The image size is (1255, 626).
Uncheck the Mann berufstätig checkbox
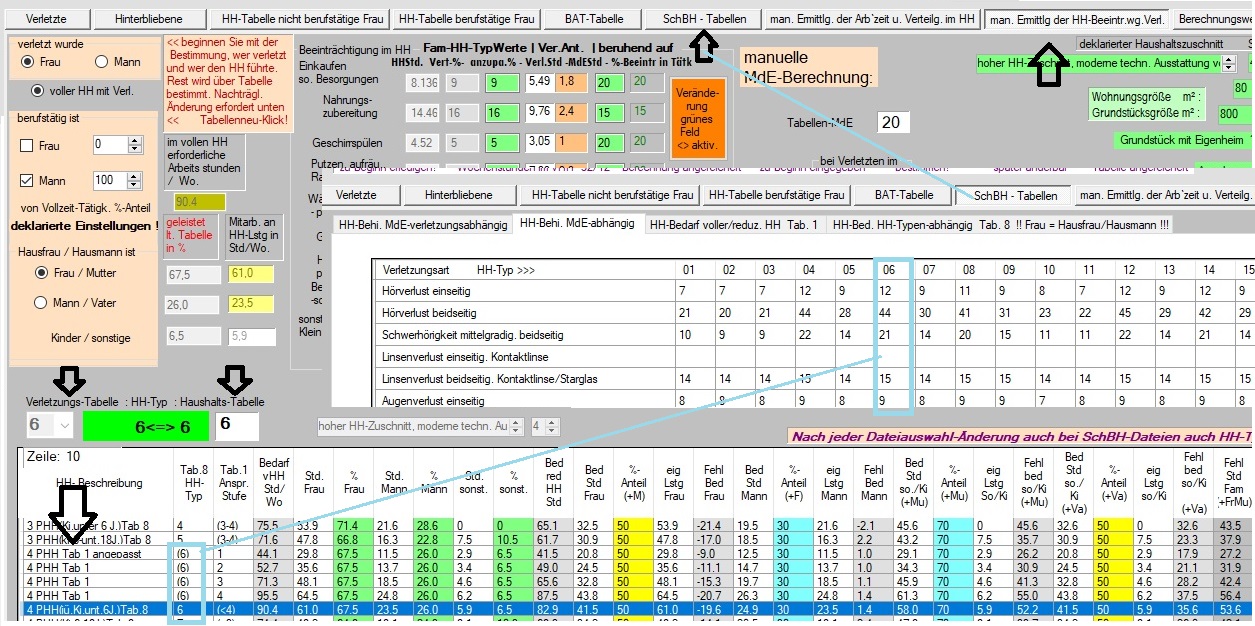[28, 181]
